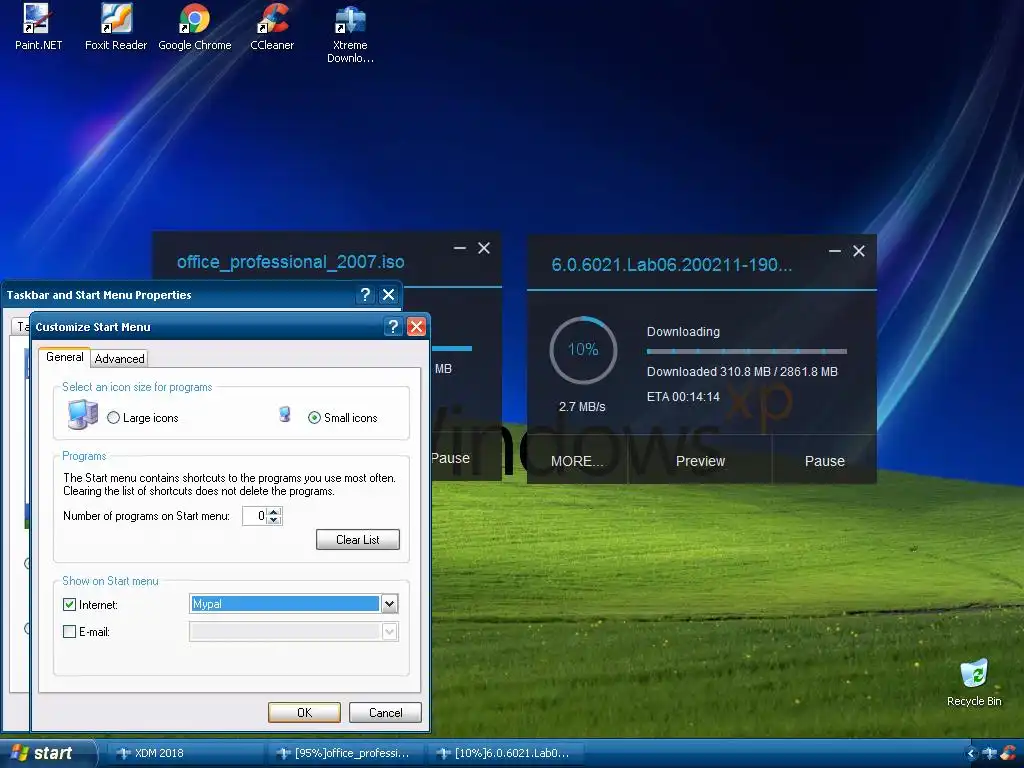The height and width of the screenshot is (768, 1024).
Task: Decrease number of programs spinner down
Action: 274,520
